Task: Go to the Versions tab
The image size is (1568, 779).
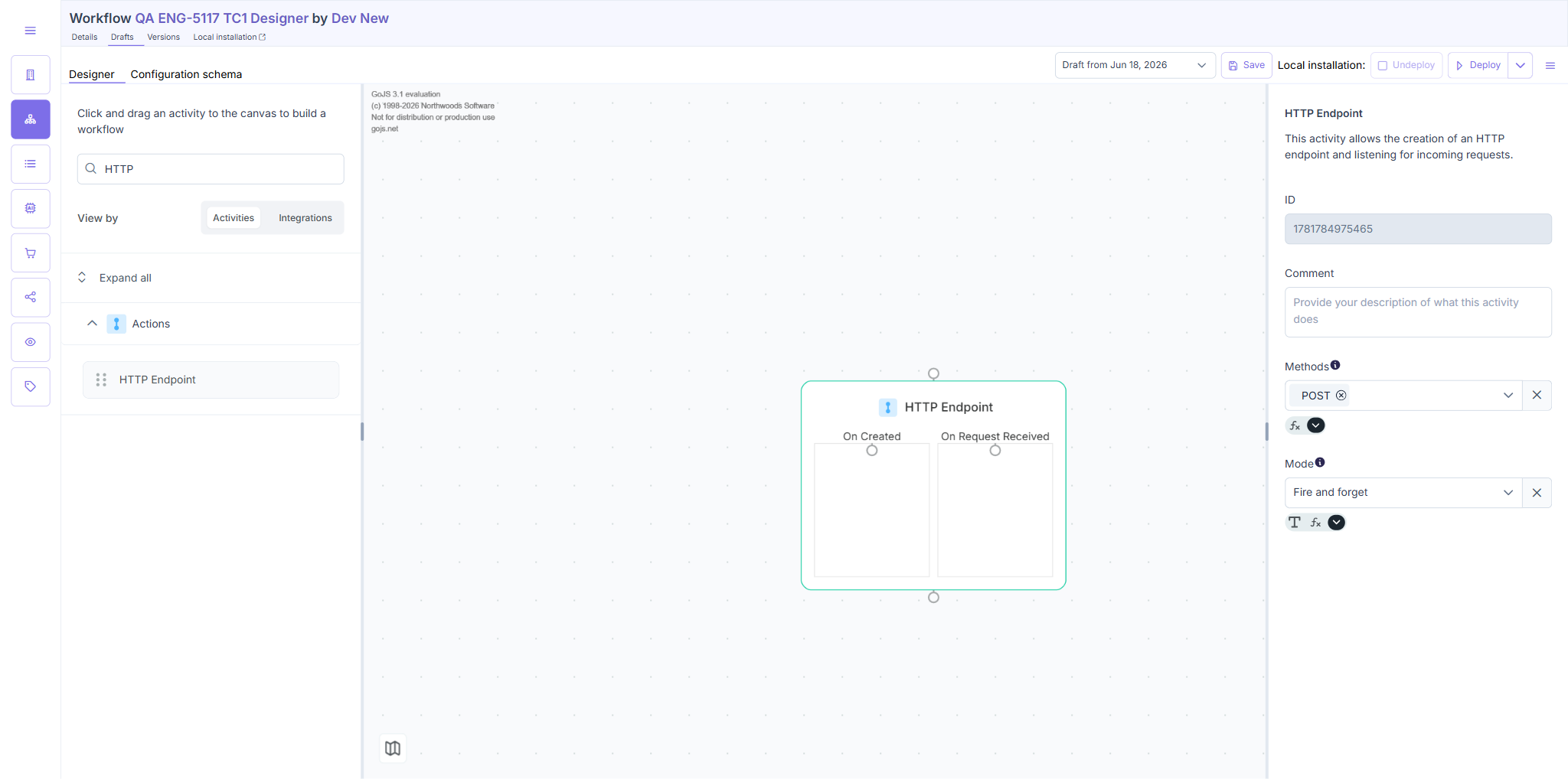Action: (x=164, y=37)
